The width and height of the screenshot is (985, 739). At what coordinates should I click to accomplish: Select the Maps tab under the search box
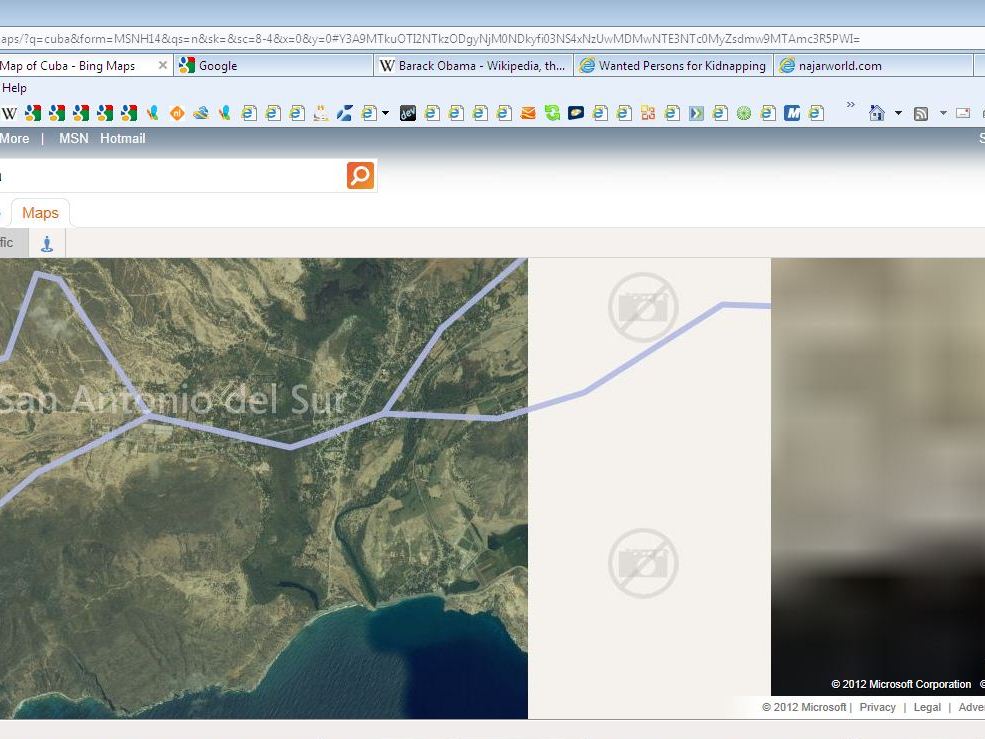pos(40,213)
